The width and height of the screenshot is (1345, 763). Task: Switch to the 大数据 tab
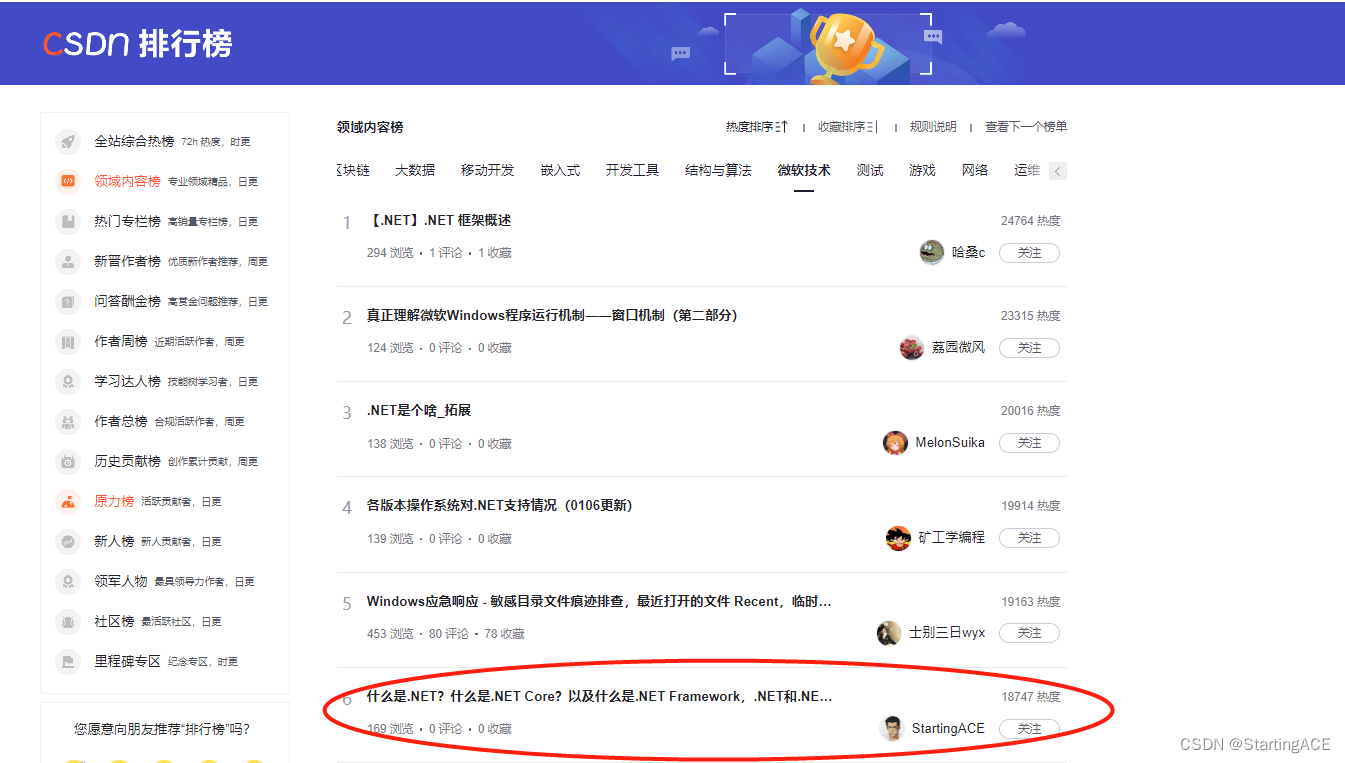click(415, 170)
